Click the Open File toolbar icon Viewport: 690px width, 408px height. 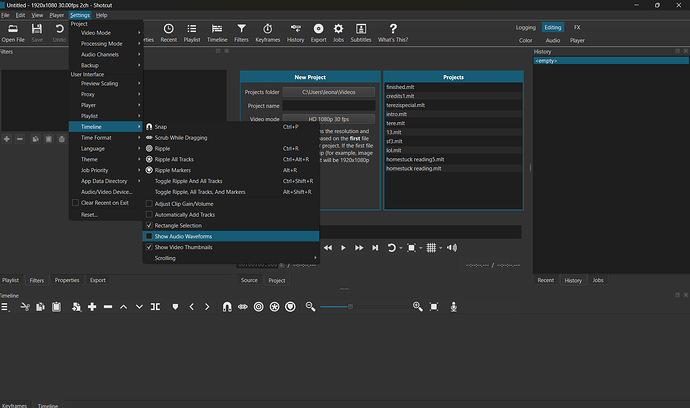(x=13, y=33)
